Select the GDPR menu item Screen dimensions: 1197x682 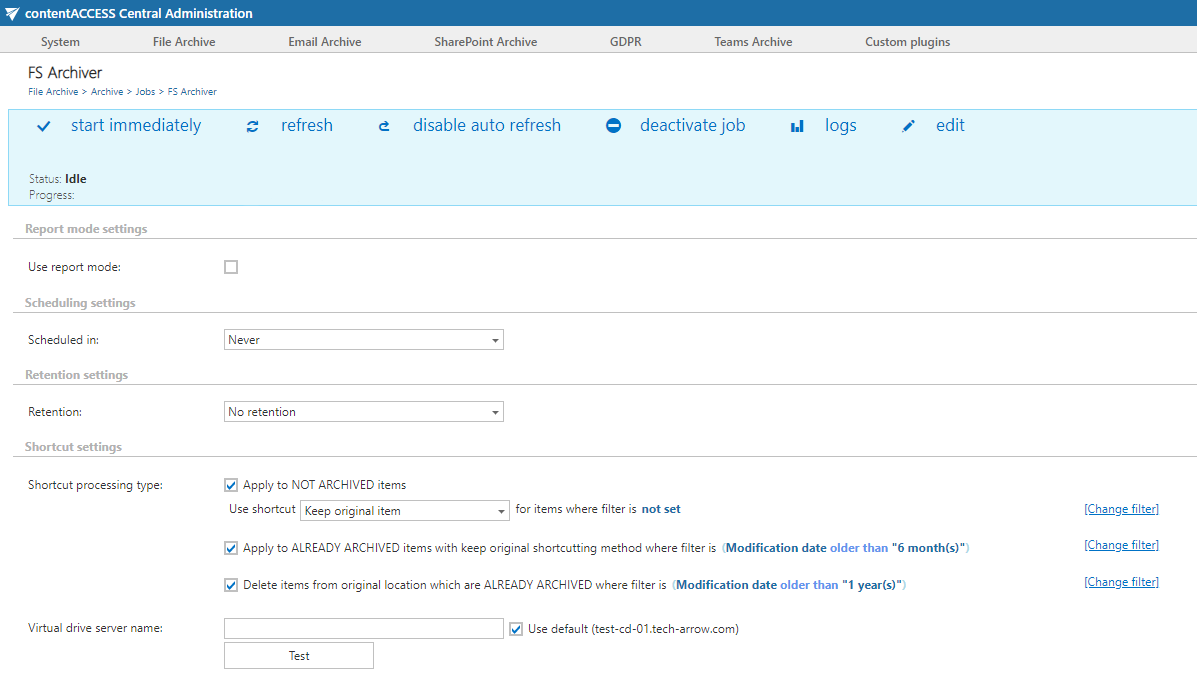point(625,41)
